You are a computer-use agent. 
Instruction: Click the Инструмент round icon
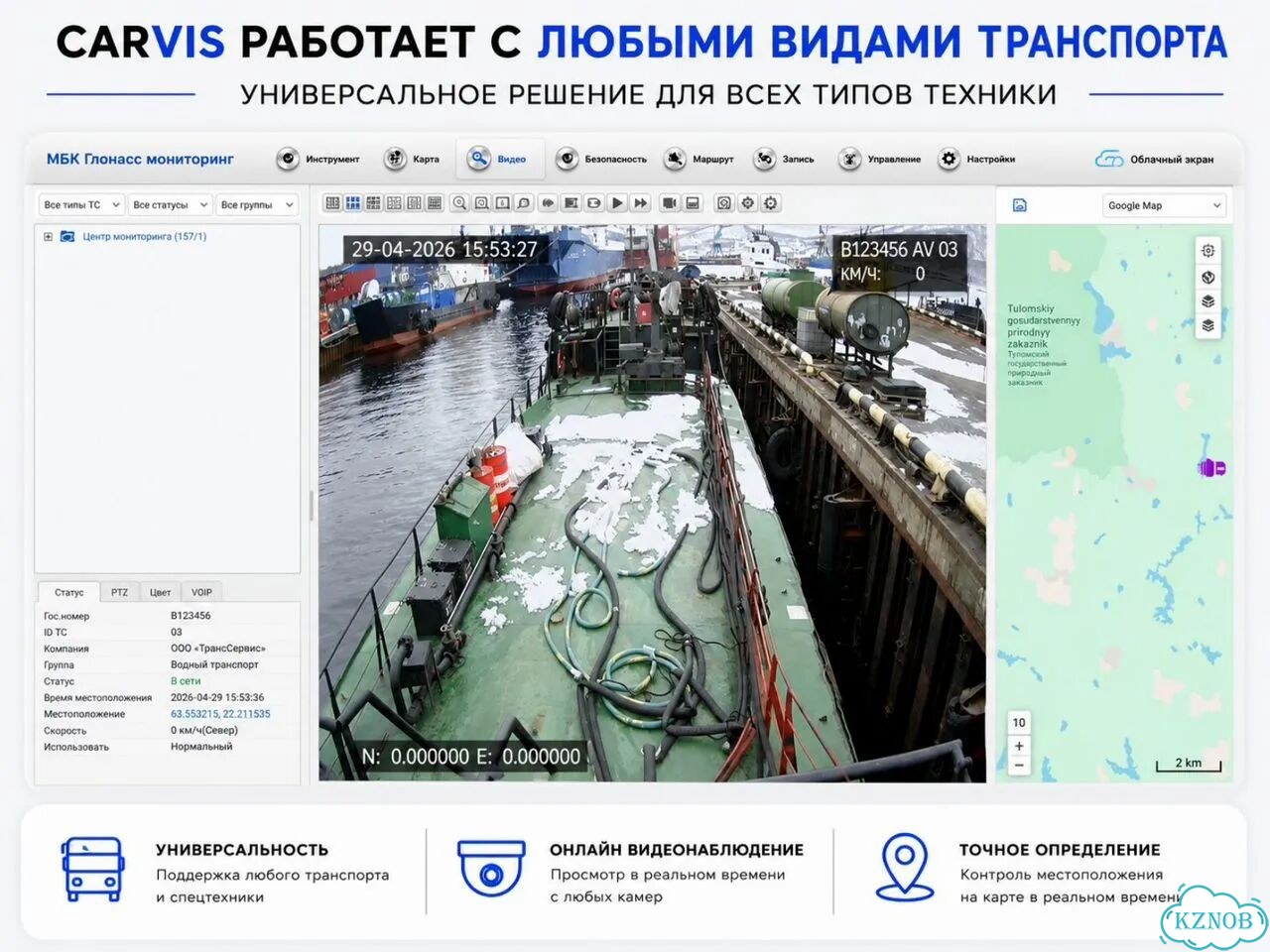pyautogui.click(x=288, y=159)
